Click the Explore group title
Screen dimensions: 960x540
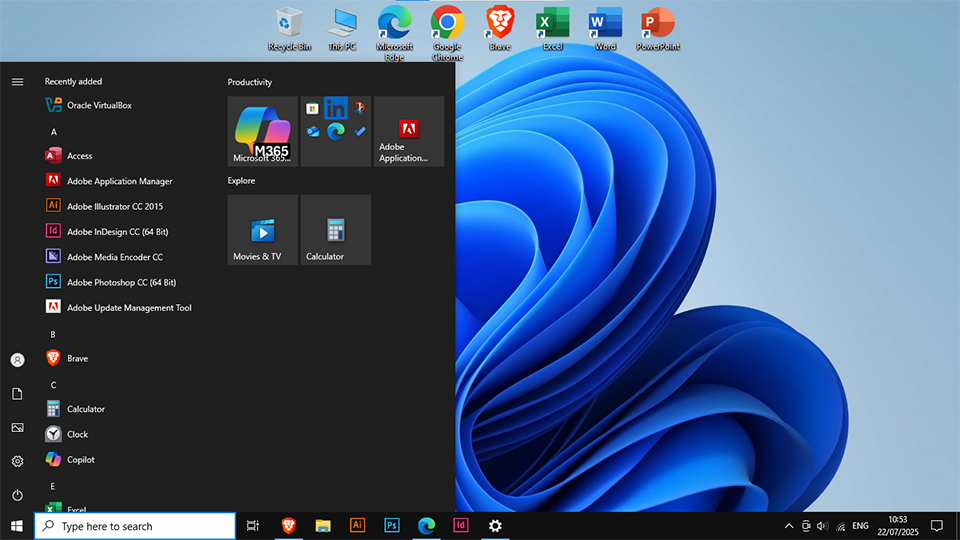241,181
